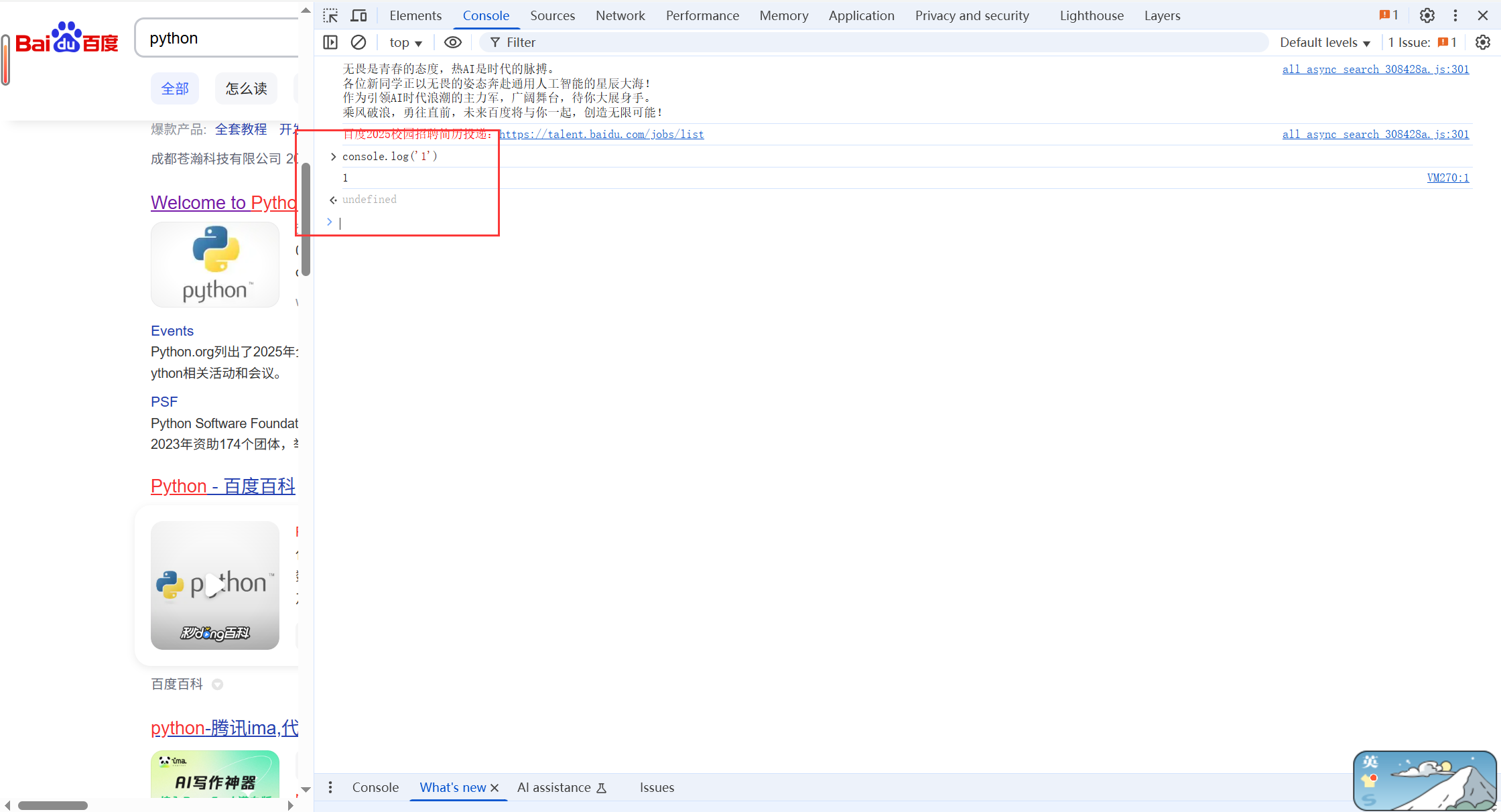The image size is (1501, 812).
Task: Switch to the Network tab
Action: (x=620, y=15)
